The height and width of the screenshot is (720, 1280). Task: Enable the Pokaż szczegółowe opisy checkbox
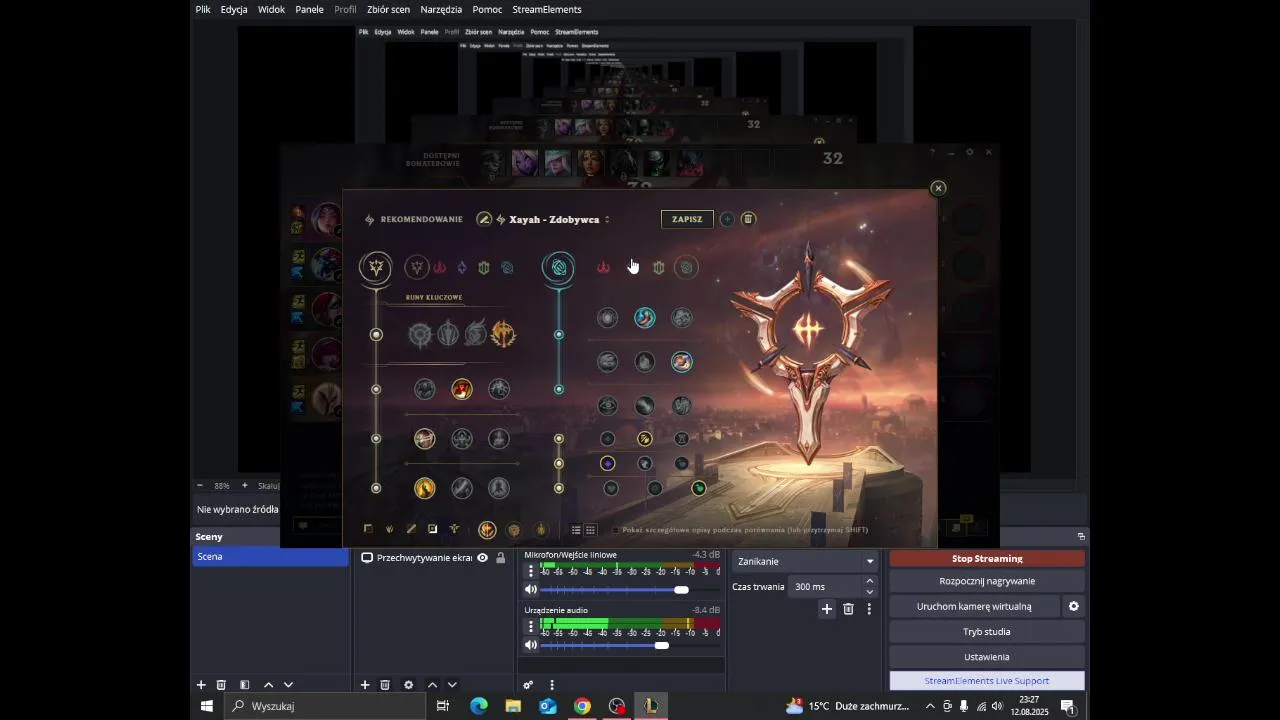click(615, 530)
